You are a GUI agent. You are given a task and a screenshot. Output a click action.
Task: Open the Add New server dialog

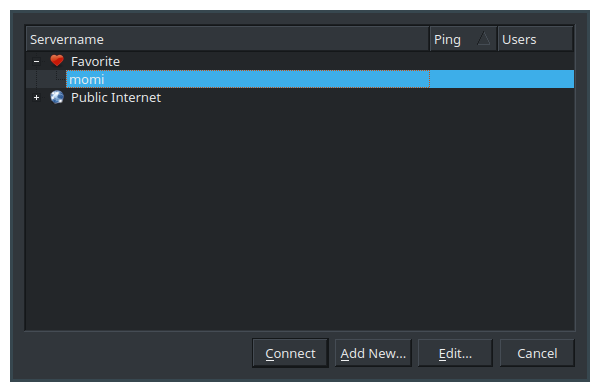pos(373,353)
